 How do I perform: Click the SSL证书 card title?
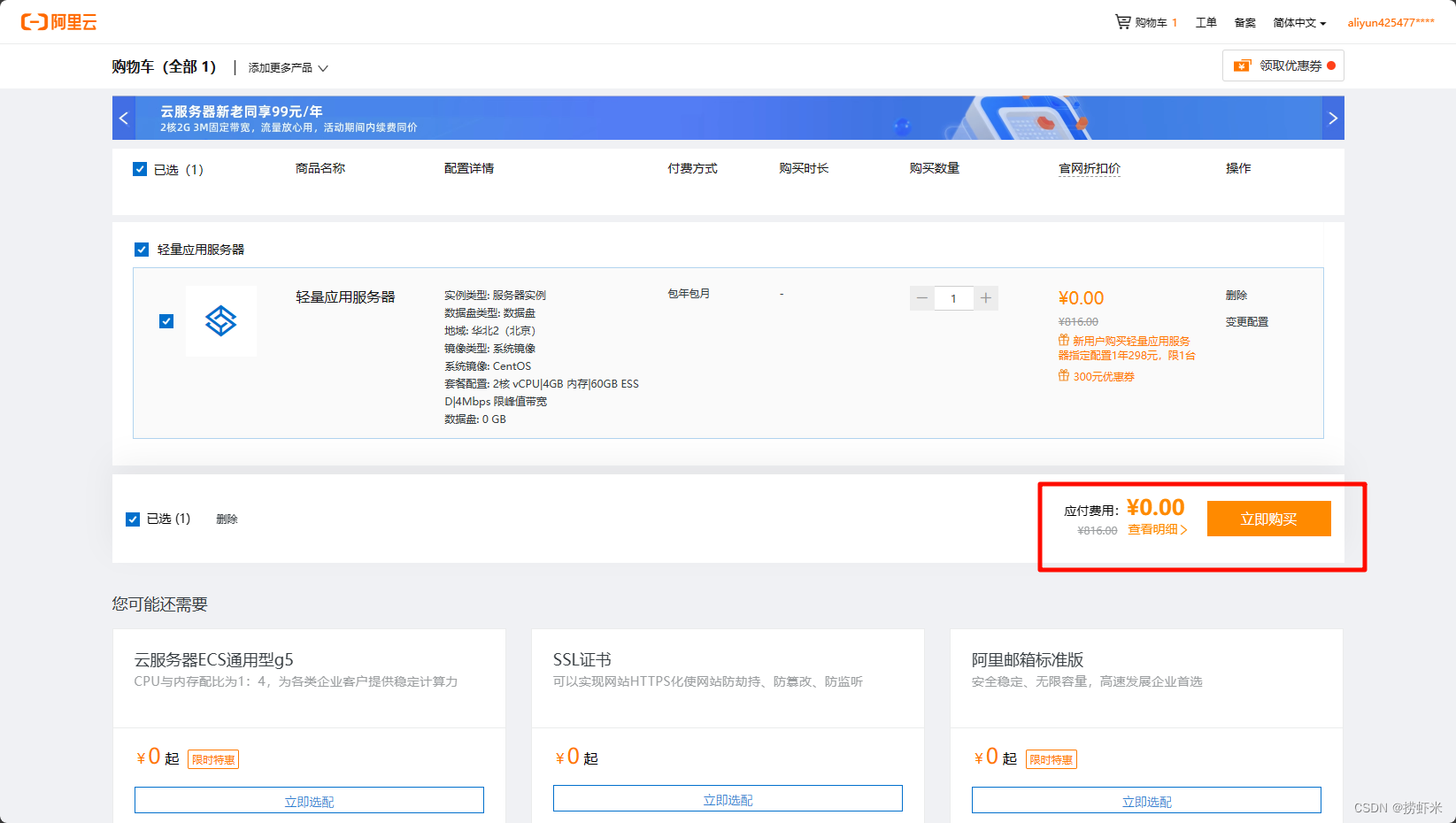(582, 660)
